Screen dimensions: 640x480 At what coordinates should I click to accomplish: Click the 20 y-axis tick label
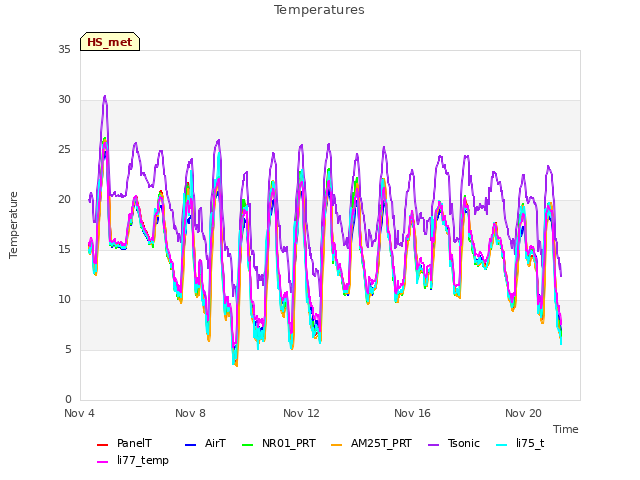pos(64,200)
